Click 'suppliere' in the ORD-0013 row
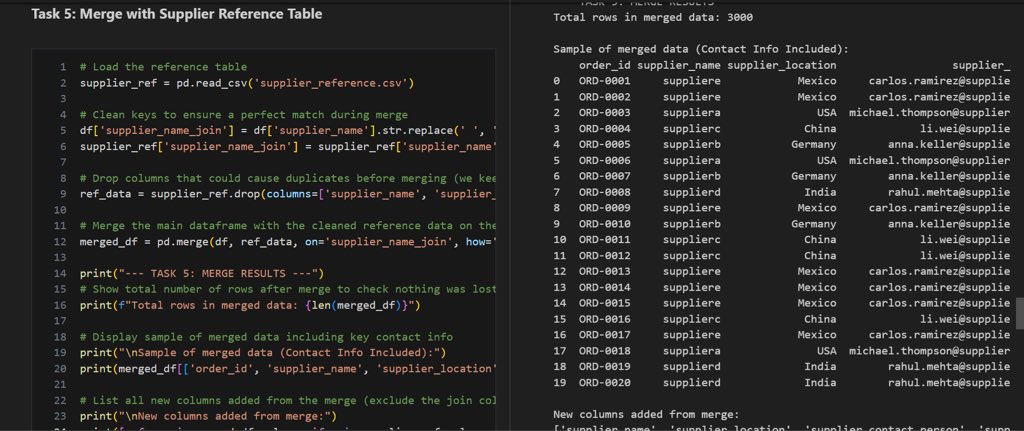 tap(692, 272)
